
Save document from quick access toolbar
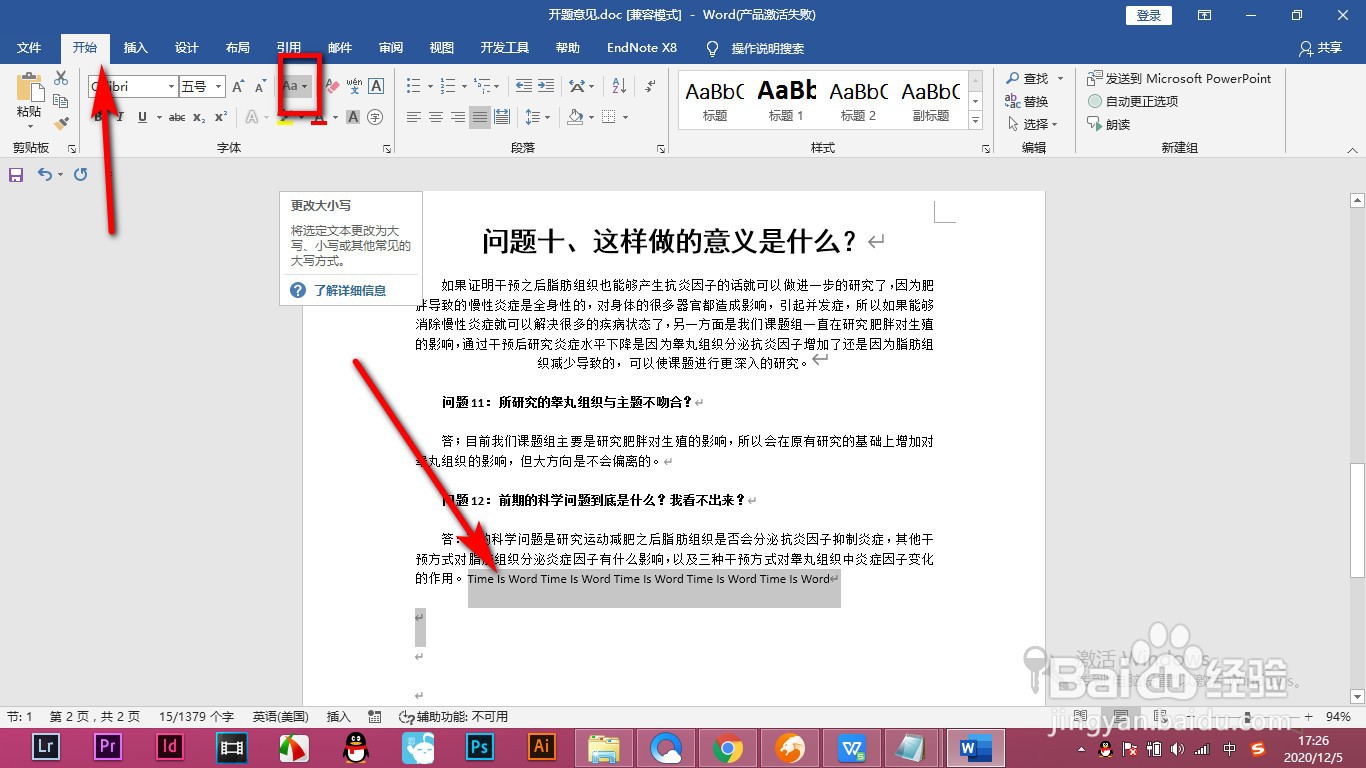tap(16, 174)
